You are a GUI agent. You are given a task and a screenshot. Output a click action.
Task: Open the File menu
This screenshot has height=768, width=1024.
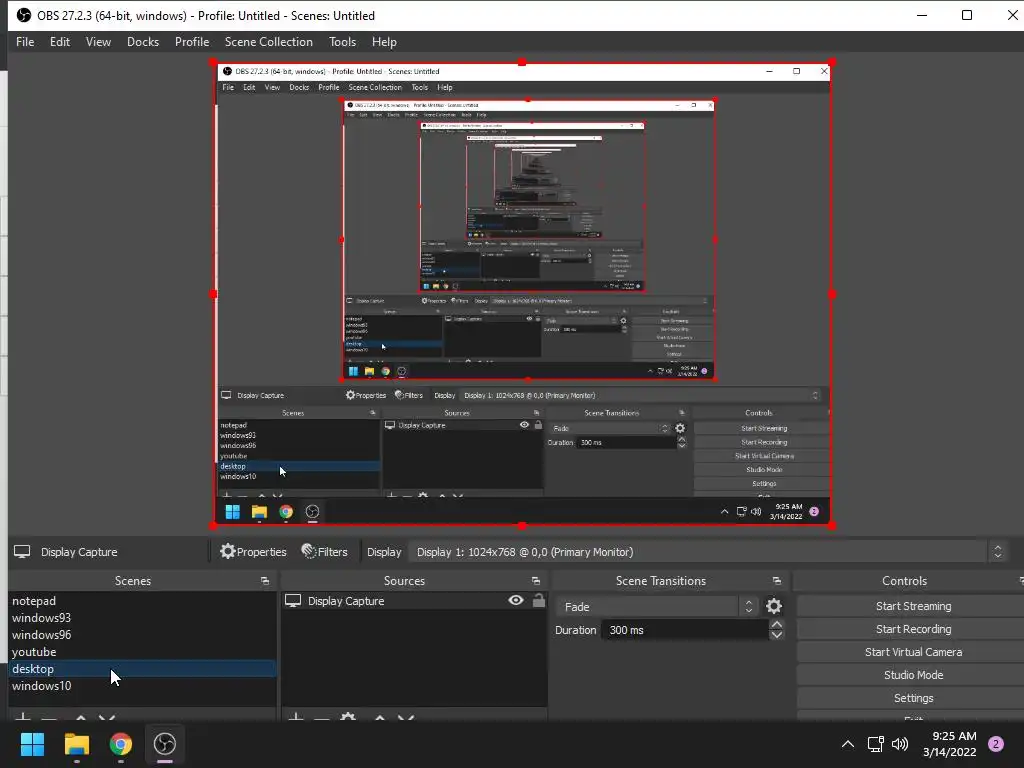(x=25, y=42)
